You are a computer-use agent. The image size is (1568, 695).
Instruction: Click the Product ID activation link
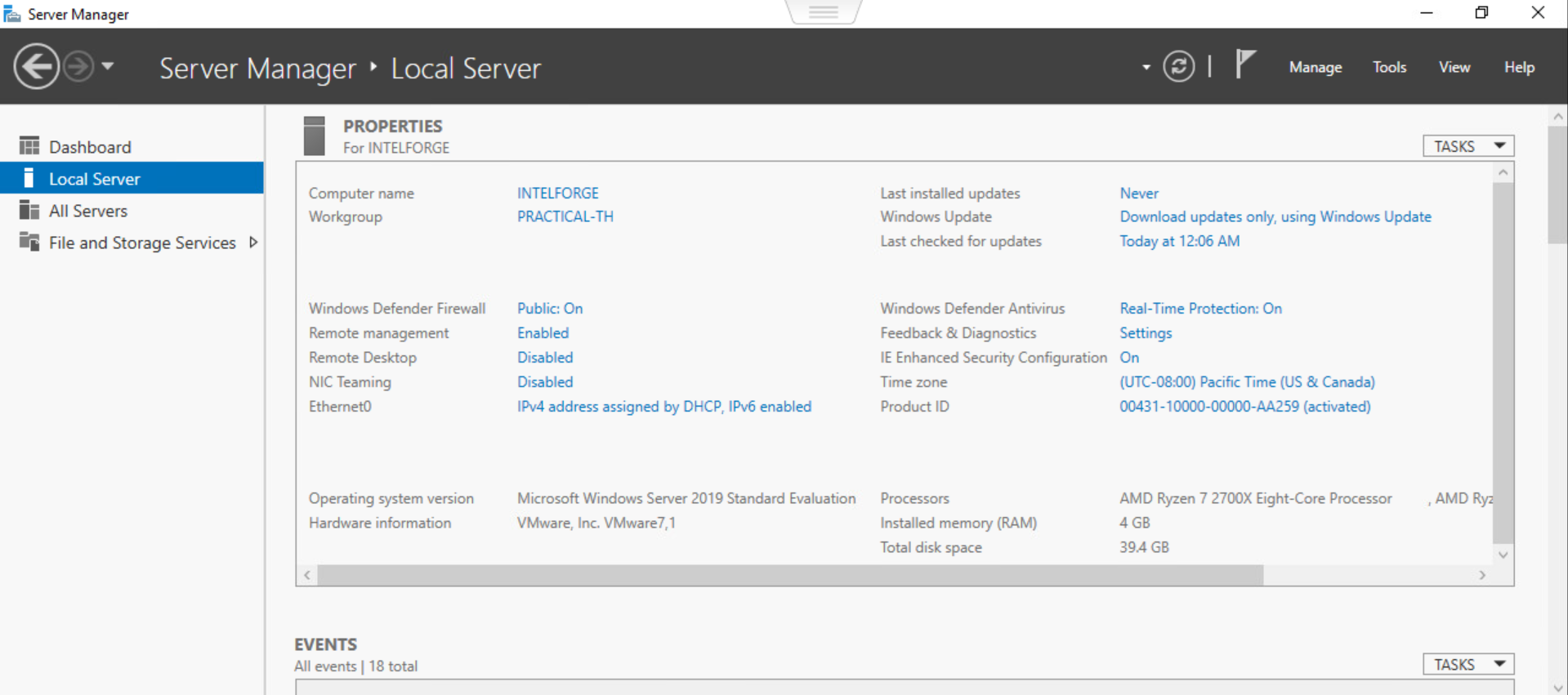point(1244,407)
